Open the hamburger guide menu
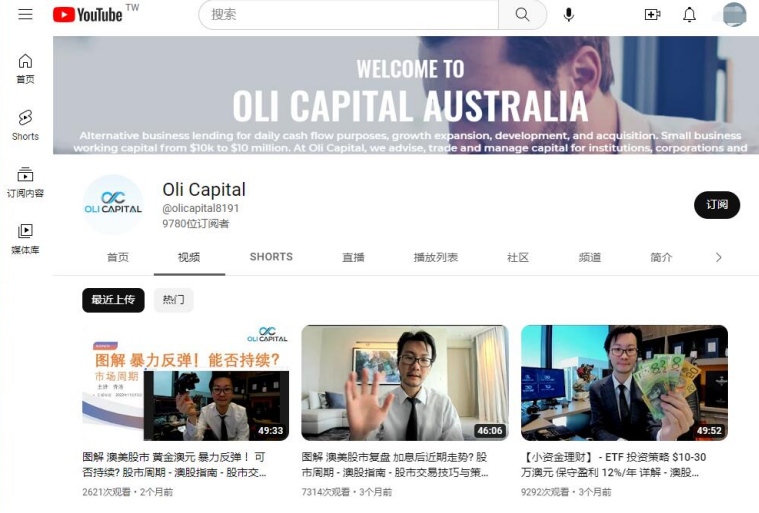The width and height of the screenshot is (759, 513). pos(25,14)
